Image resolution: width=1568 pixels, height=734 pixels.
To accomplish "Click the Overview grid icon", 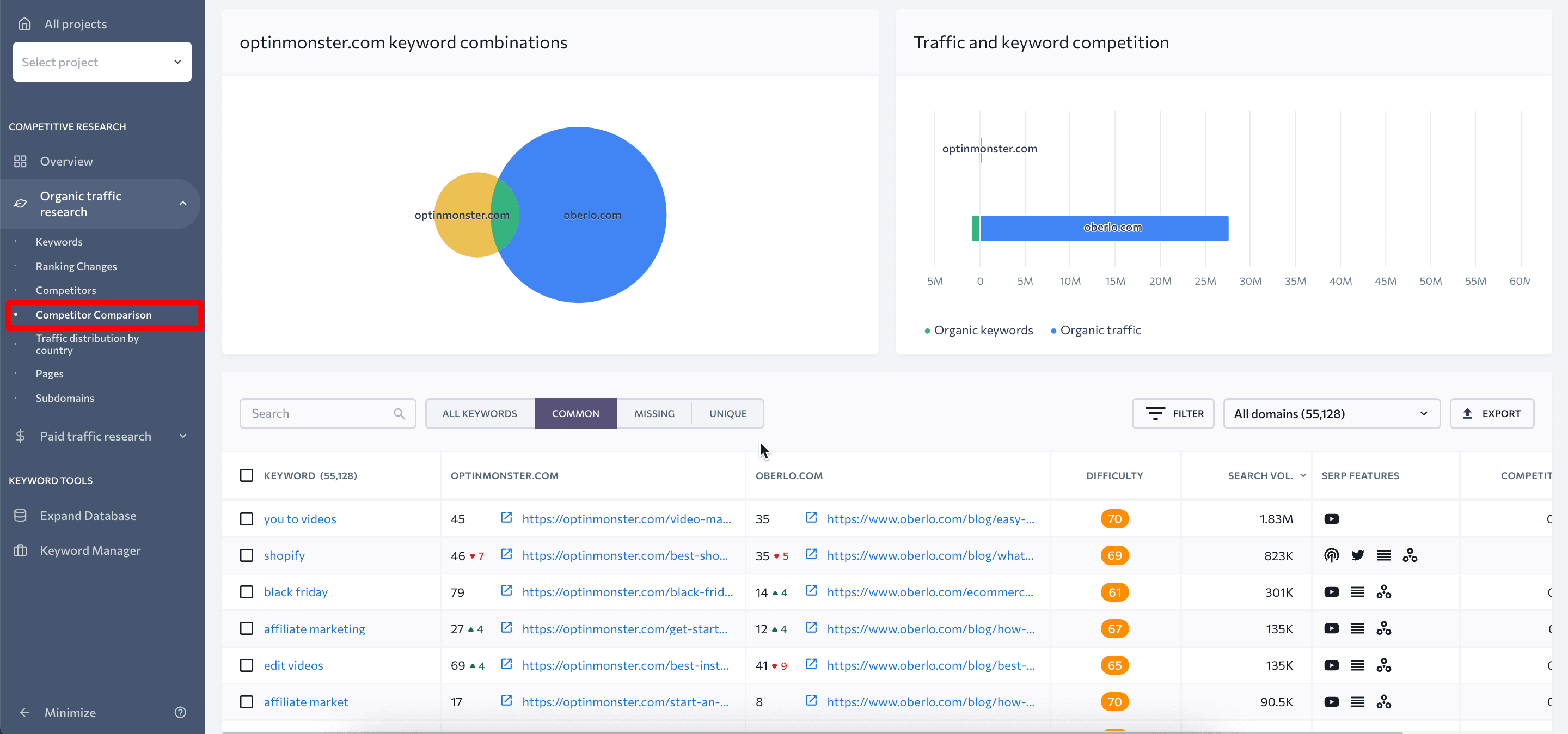I will coord(20,161).
